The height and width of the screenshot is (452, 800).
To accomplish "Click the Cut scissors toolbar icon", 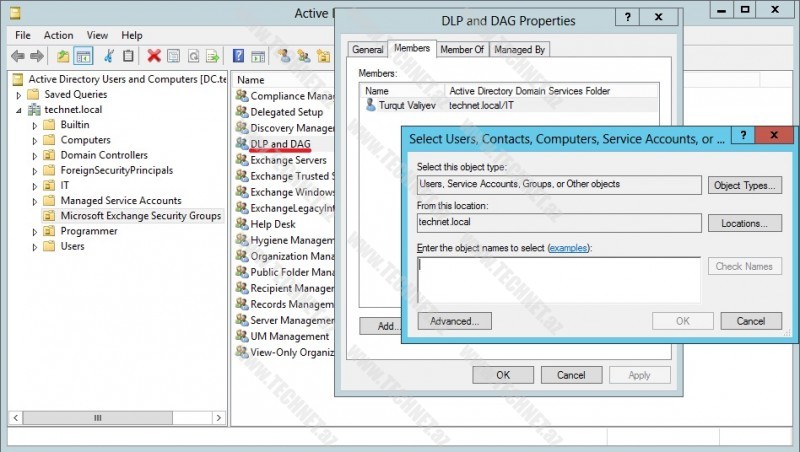I will 109,56.
